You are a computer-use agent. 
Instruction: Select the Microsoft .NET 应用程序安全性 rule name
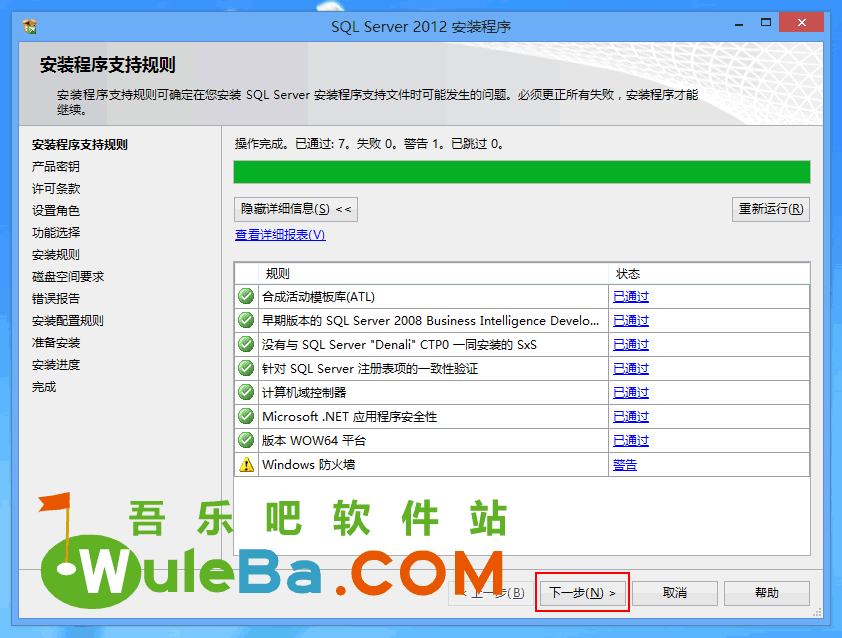tap(350, 417)
